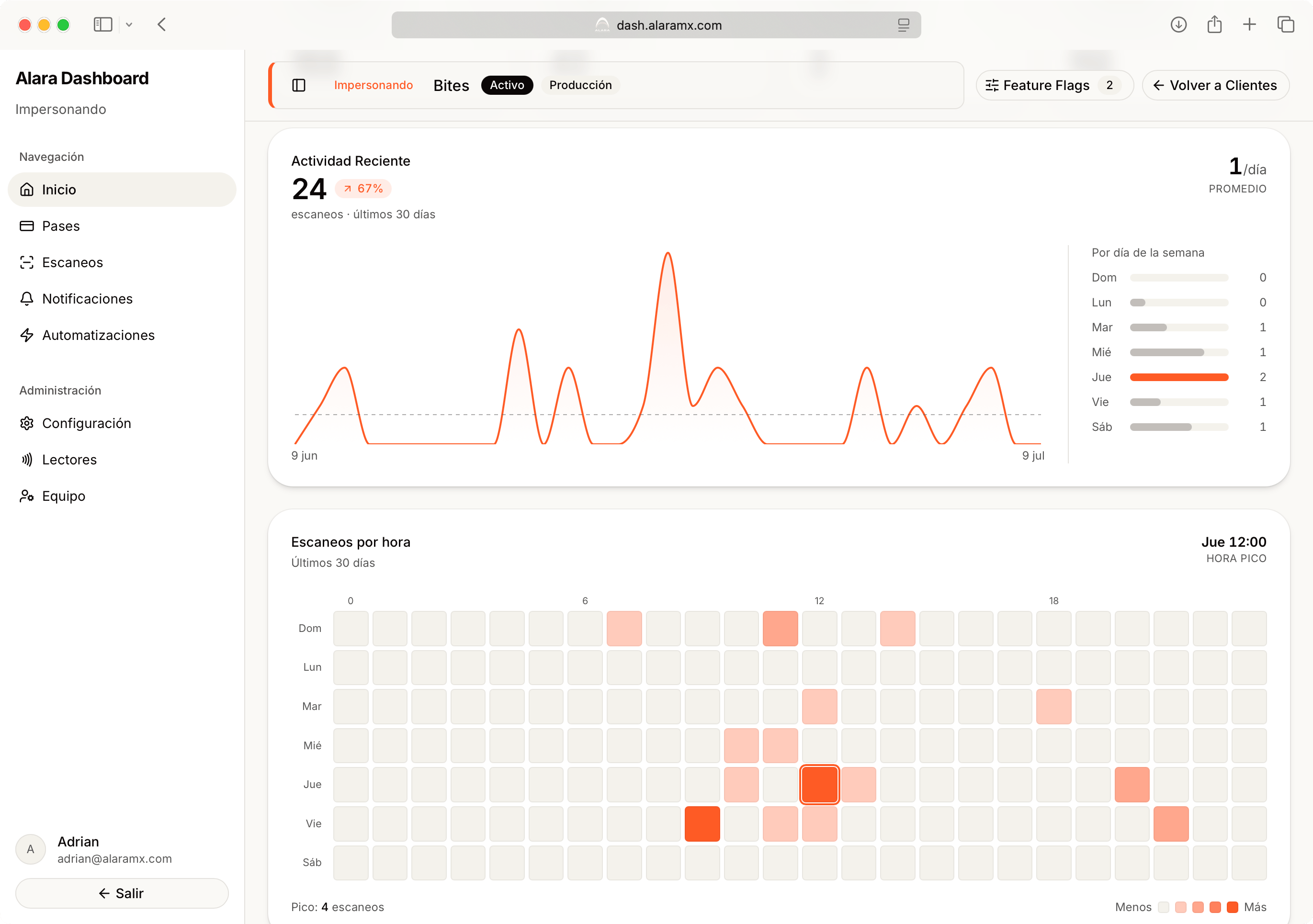Click the Adrian avatar circle
Image resolution: width=1313 pixels, height=924 pixels.
click(x=30, y=849)
